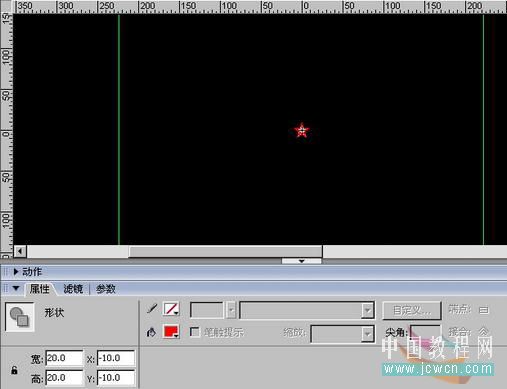Click the 尖角 miter input field
The width and height of the screenshot is (507, 389).
click(425, 332)
